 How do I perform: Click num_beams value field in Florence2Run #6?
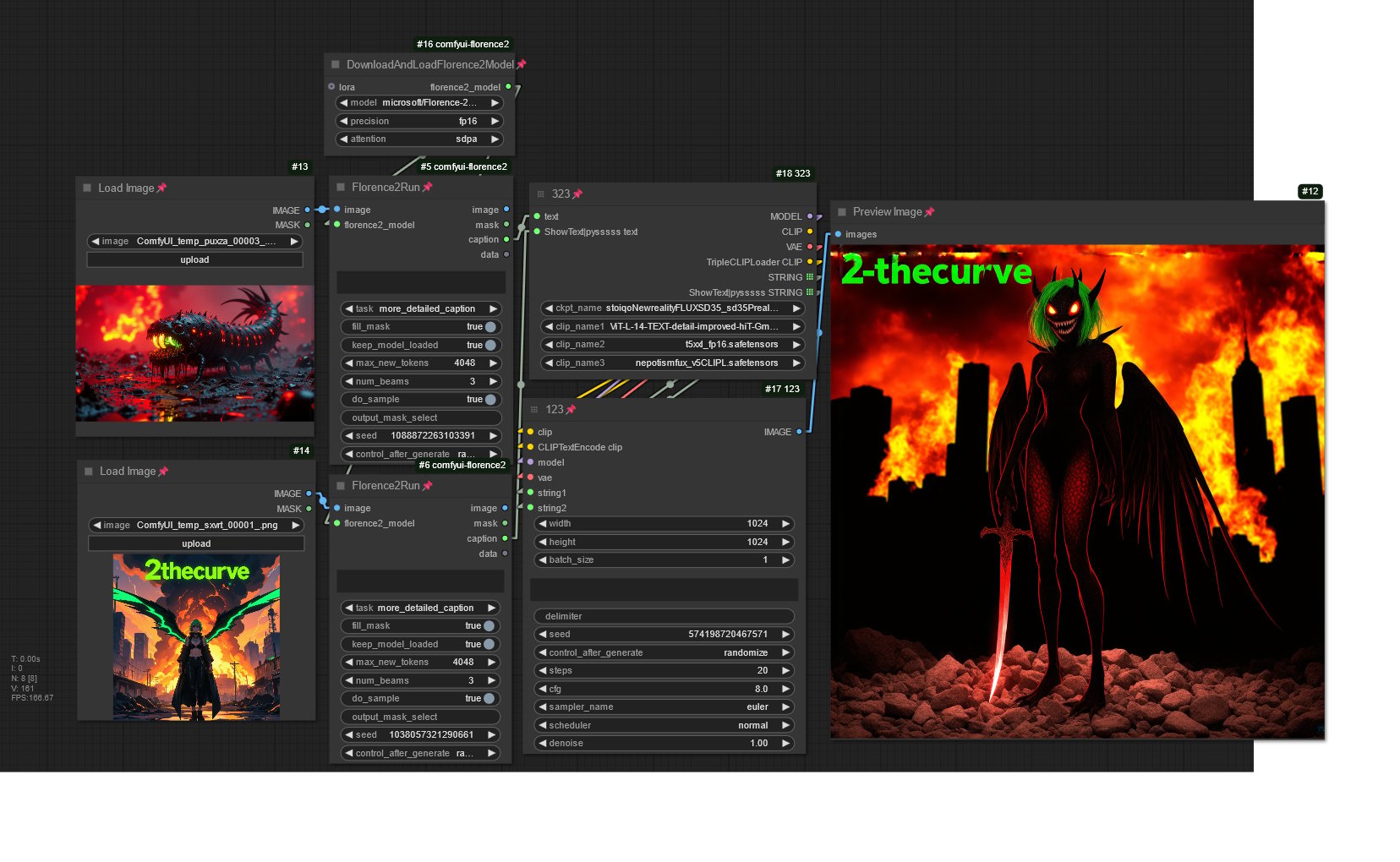[x=420, y=680]
